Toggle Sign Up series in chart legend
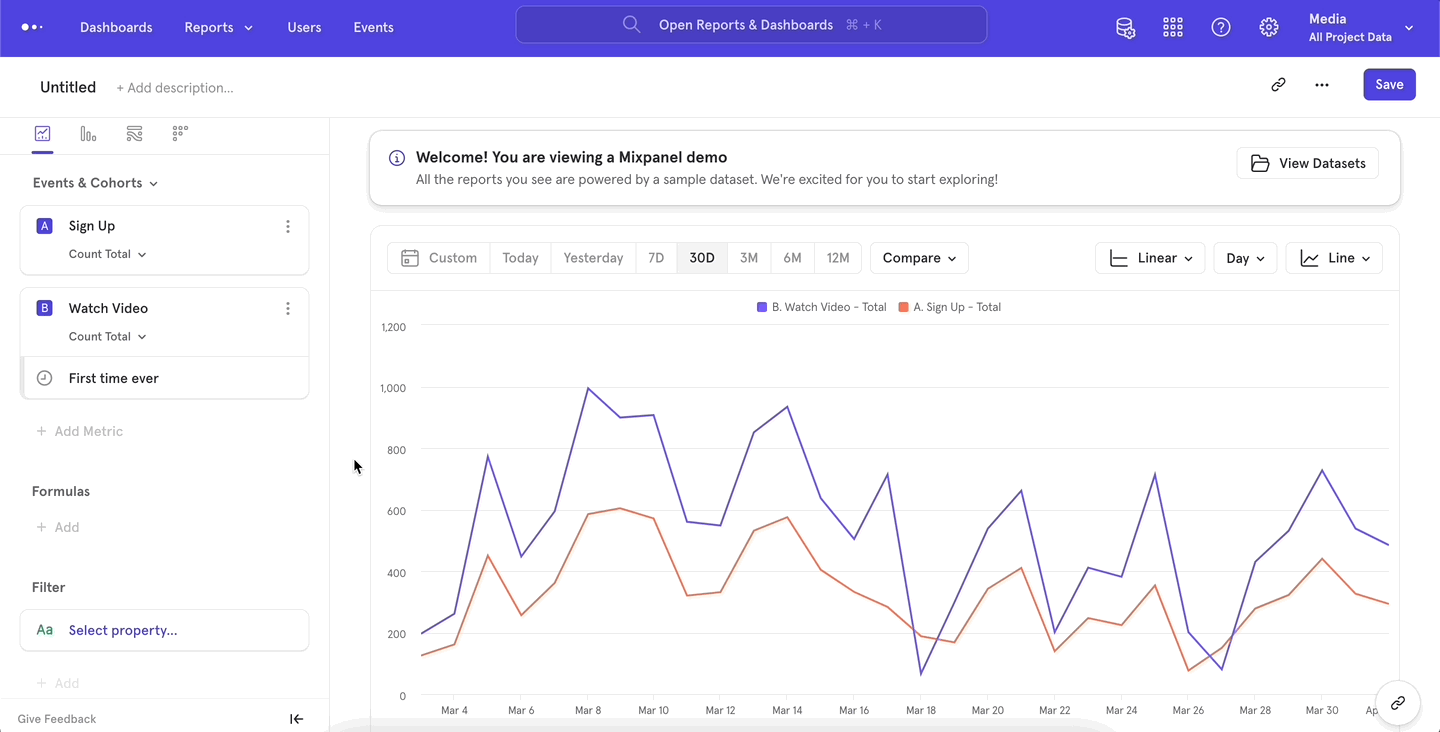Screen dimensions: 1440x732 950,307
